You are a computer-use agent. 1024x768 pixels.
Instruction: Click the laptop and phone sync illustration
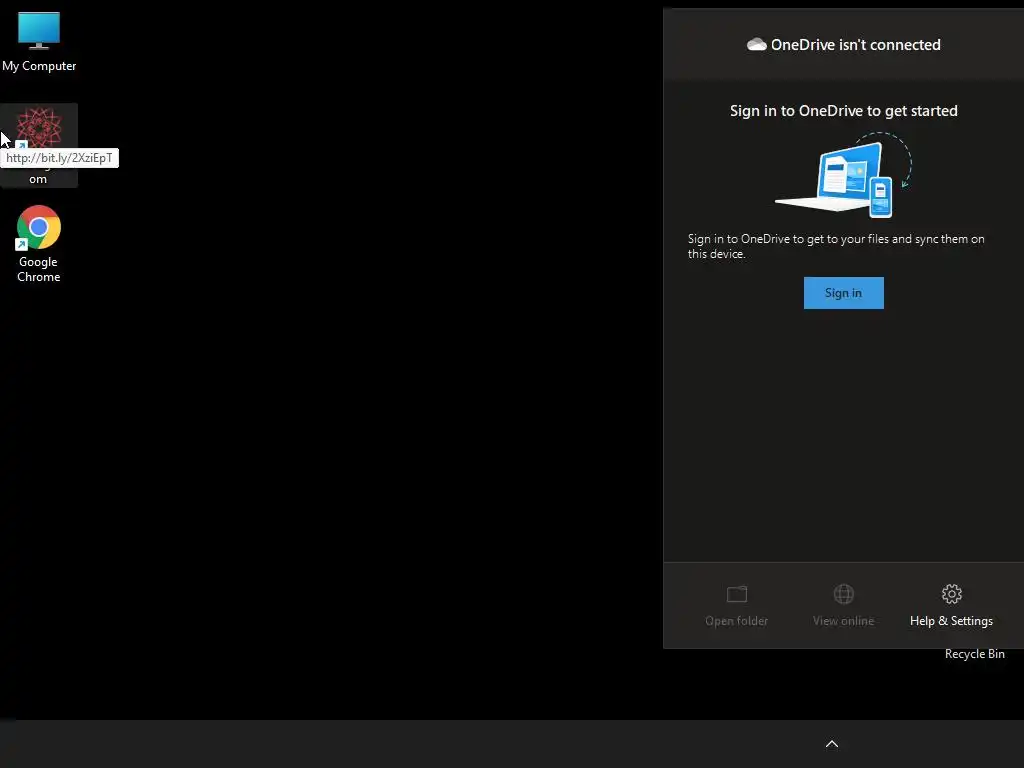[843, 175]
